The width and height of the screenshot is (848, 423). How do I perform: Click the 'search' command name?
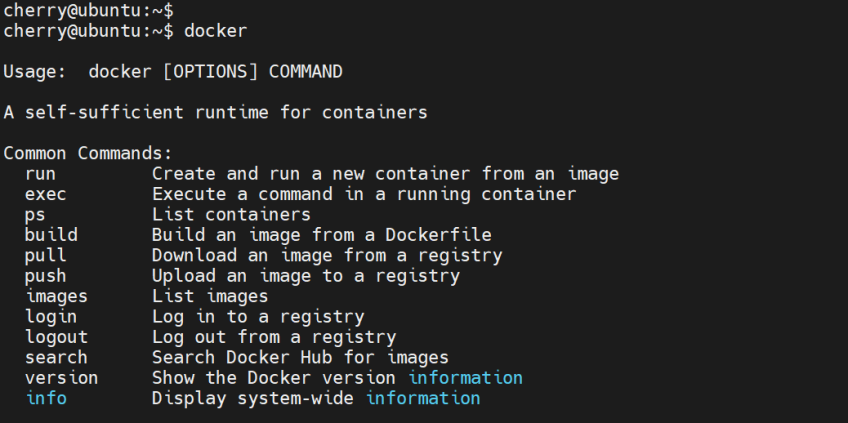point(56,357)
